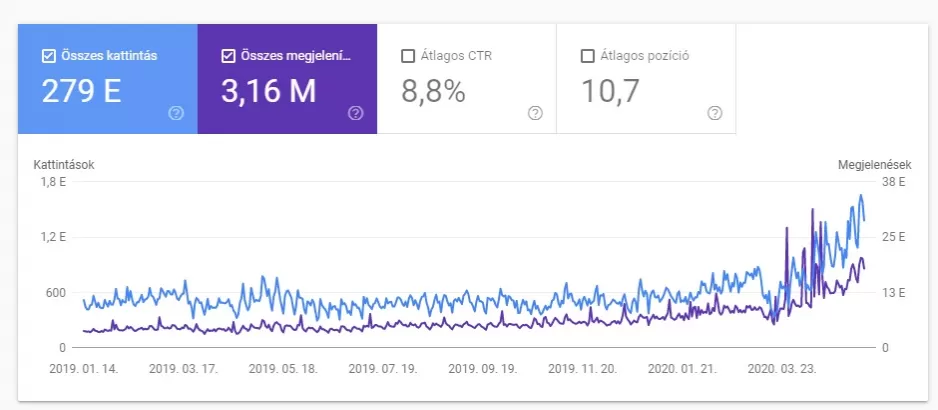The width and height of the screenshot is (938, 410).
Task: Enable the Átlagos pozíció checkbox
Action: pyautogui.click(x=587, y=56)
